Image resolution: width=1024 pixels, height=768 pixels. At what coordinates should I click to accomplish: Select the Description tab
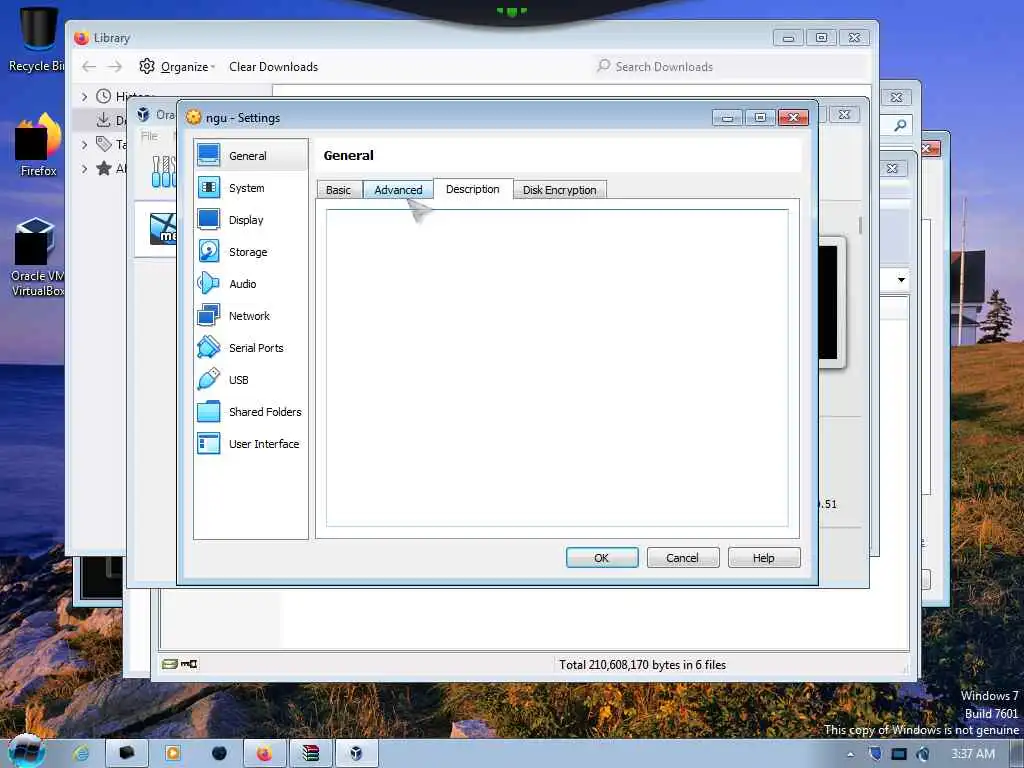(473, 189)
